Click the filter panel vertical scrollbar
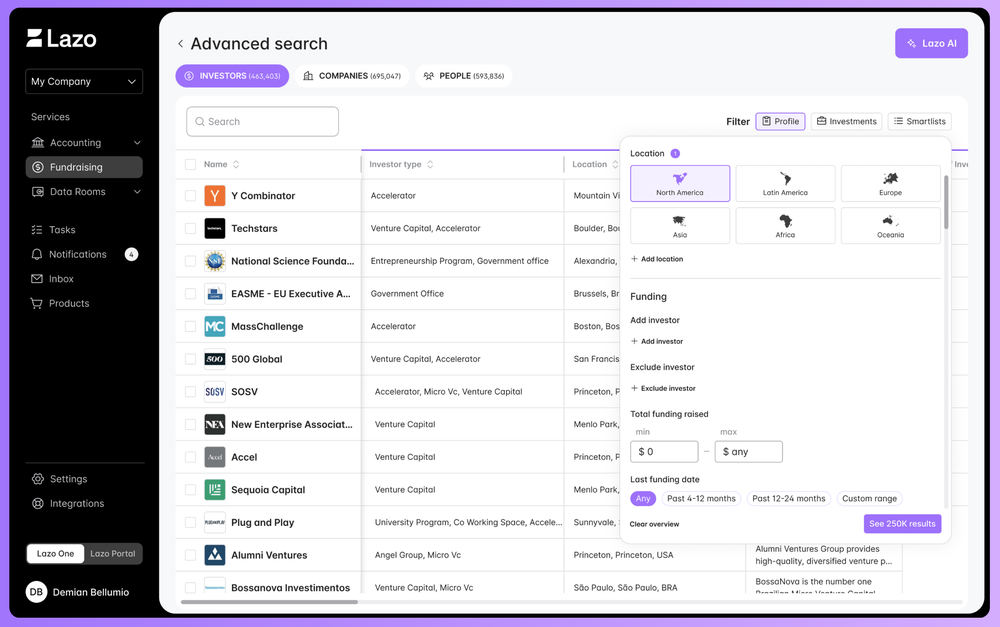1000x627 pixels. pyautogui.click(x=946, y=202)
